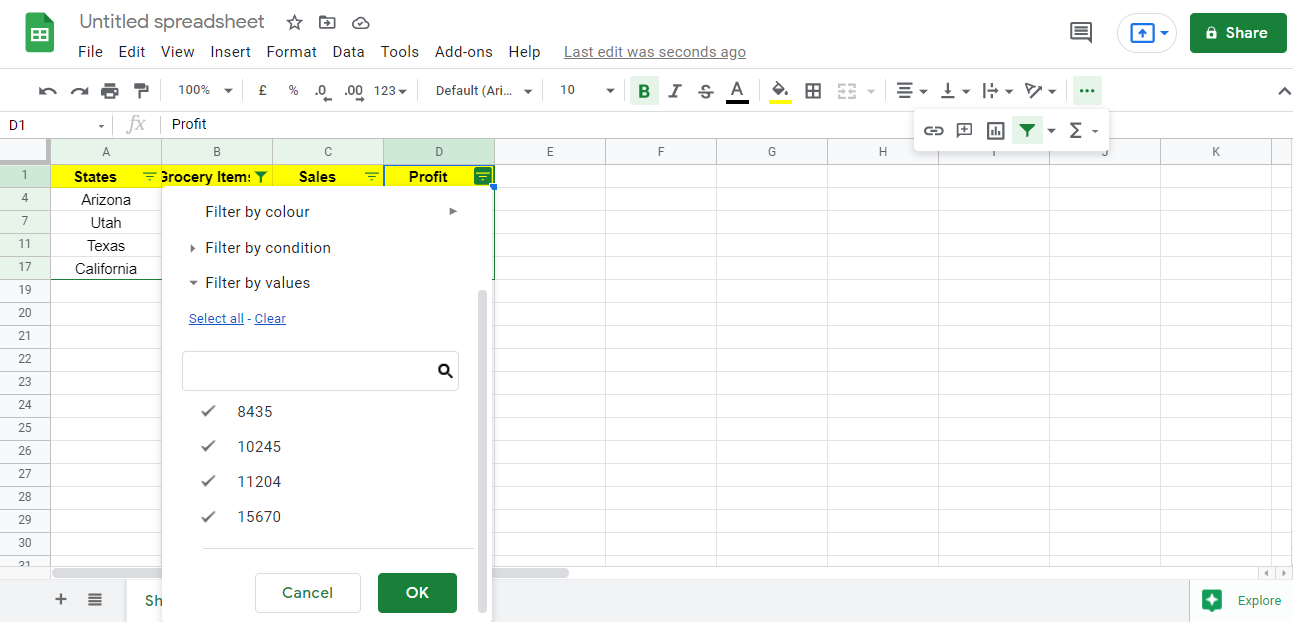The width and height of the screenshot is (1293, 622).
Task: Click the Redo arrow icon
Action: coord(79,91)
